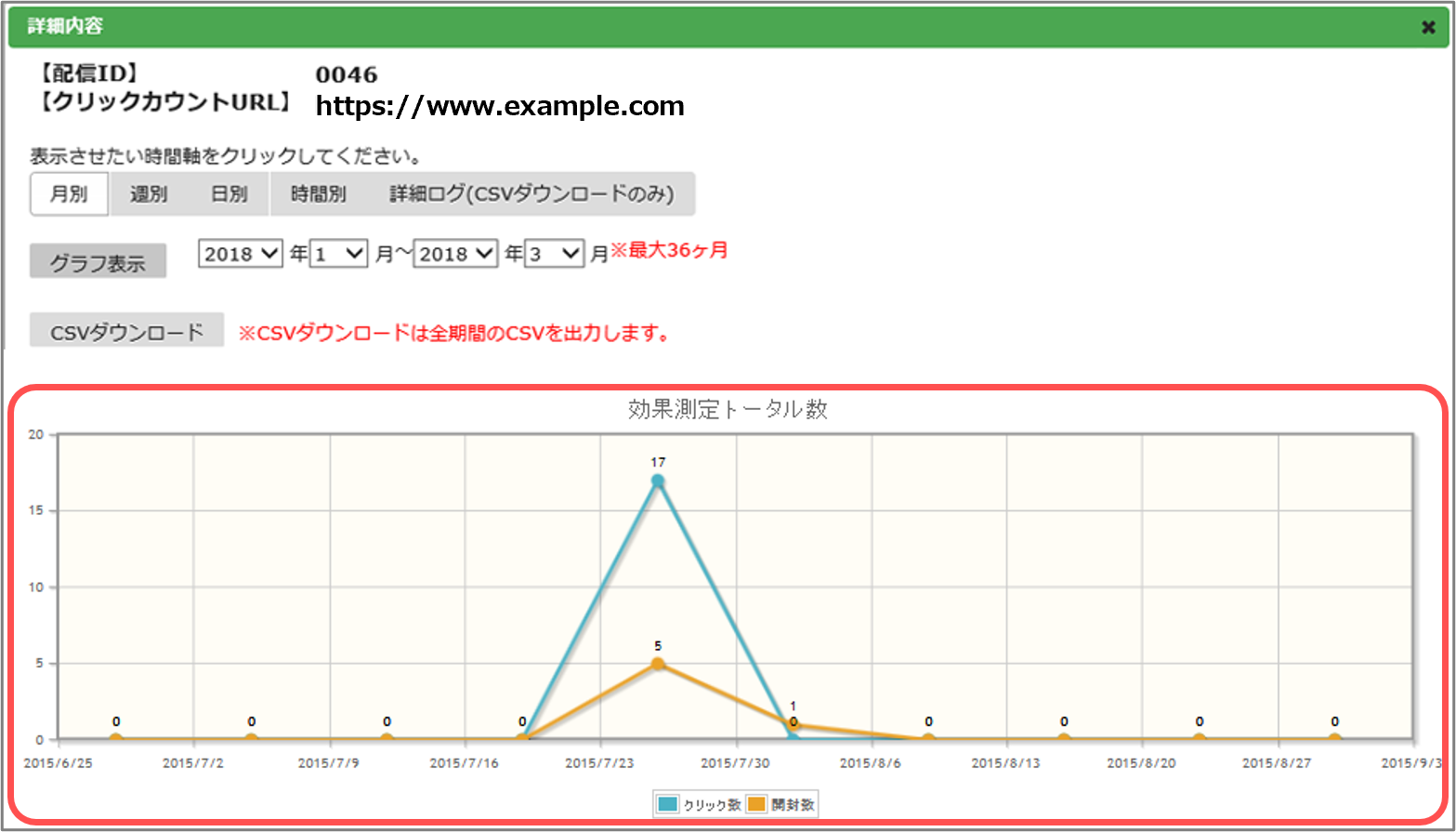Close the 詳細内容 dialog with X
1456x832 pixels.
coord(1428,27)
